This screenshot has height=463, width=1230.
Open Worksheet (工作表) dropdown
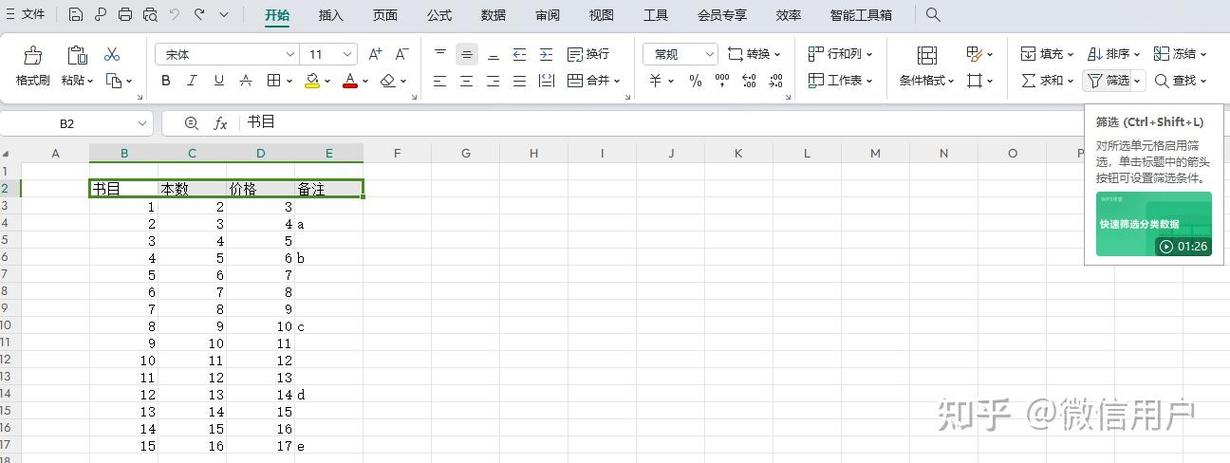pos(840,81)
